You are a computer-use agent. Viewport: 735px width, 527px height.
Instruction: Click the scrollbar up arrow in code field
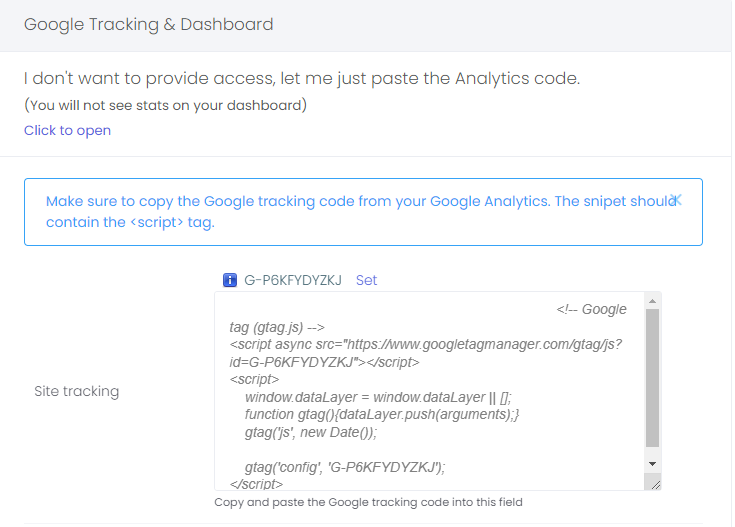652,301
